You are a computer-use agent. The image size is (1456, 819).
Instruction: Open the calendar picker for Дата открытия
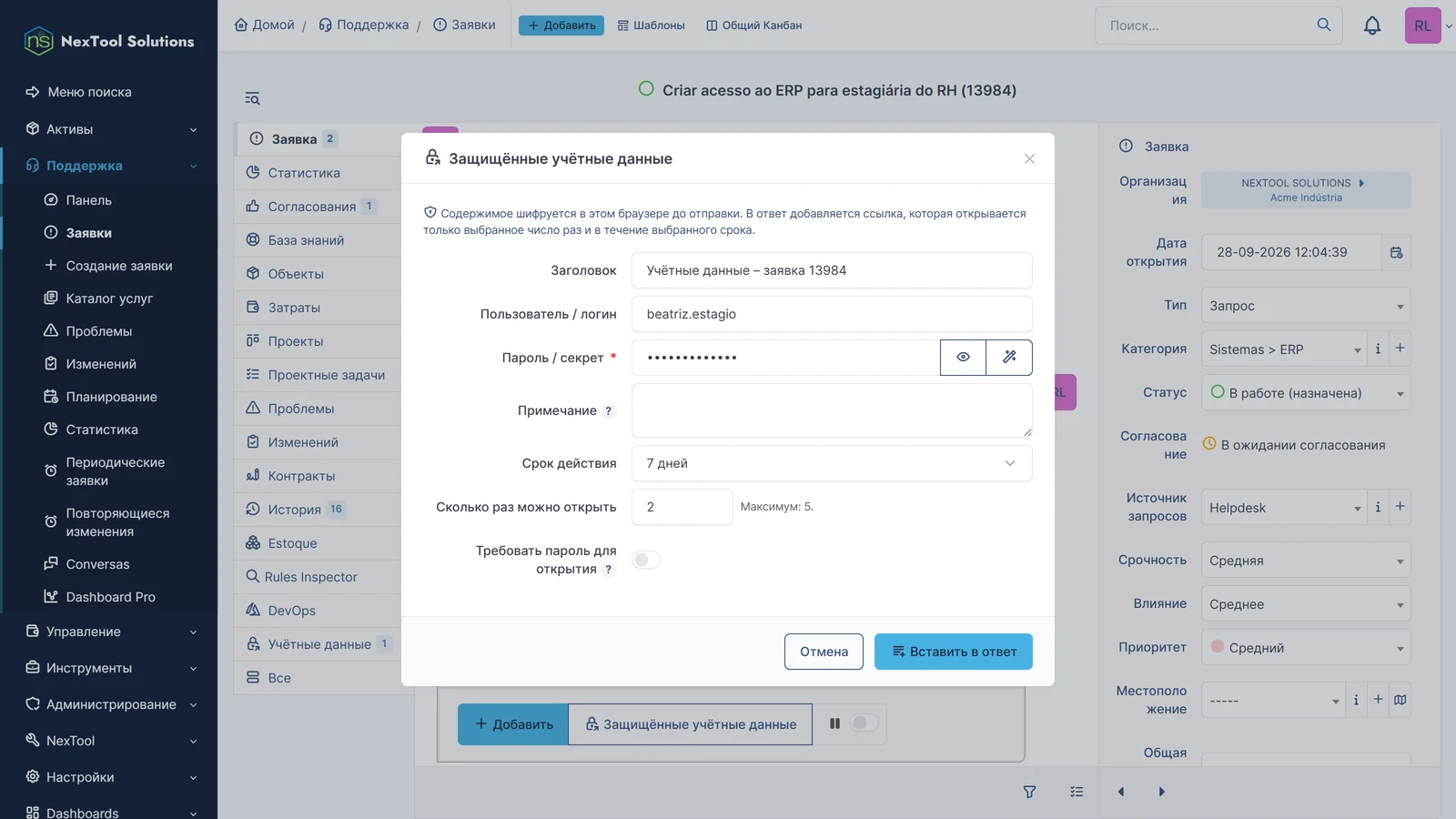coord(1396,252)
